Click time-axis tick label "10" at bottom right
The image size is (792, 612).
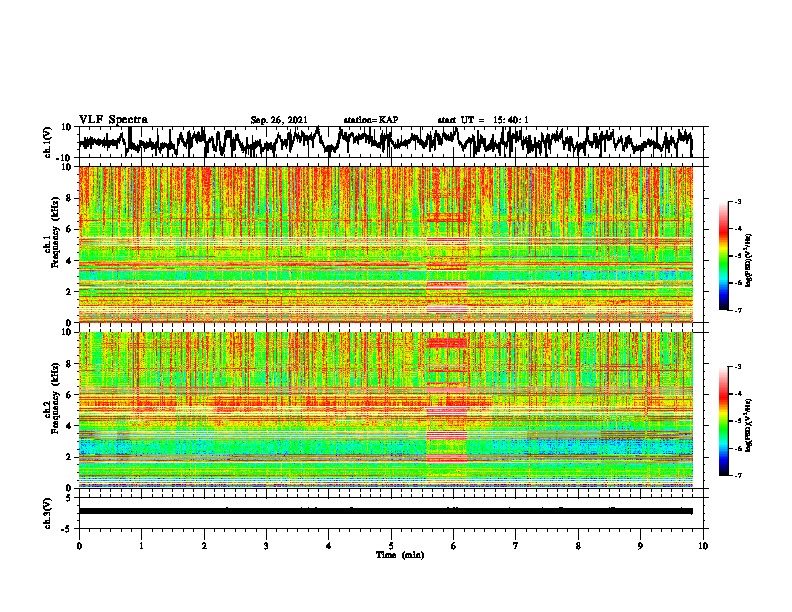(703, 546)
